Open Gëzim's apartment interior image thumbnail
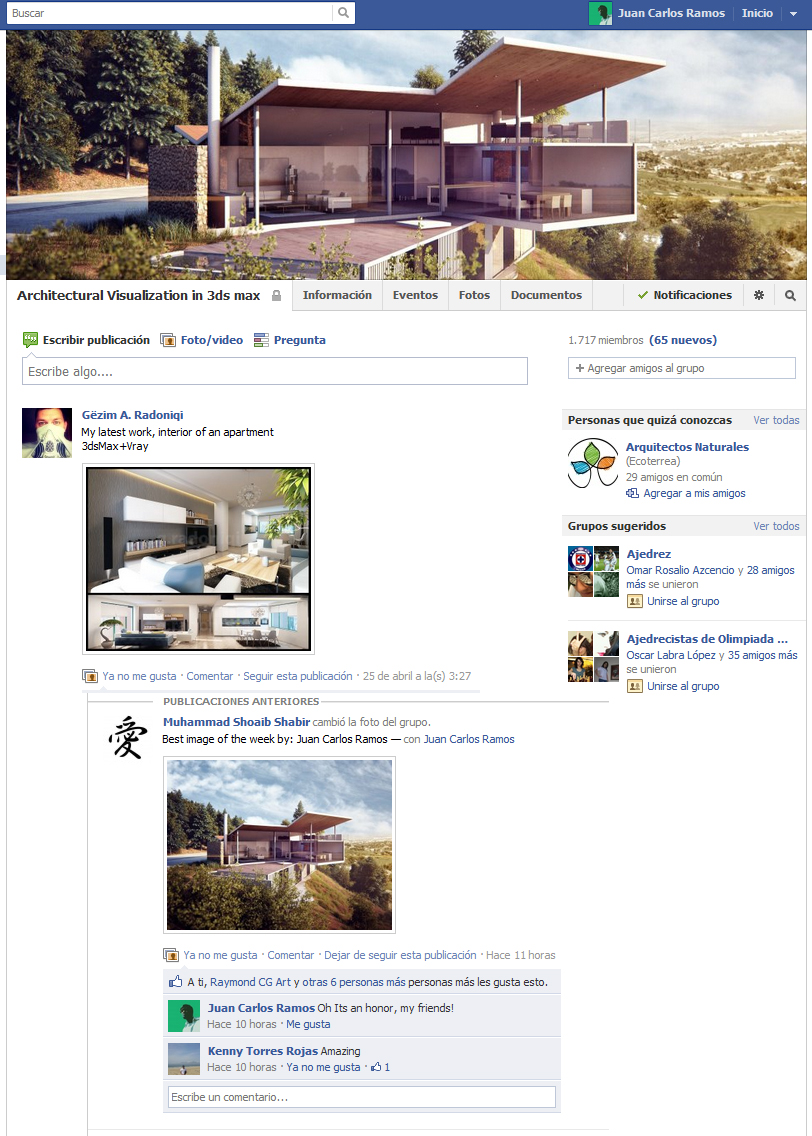 pyautogui.click(x=198, y=559)
